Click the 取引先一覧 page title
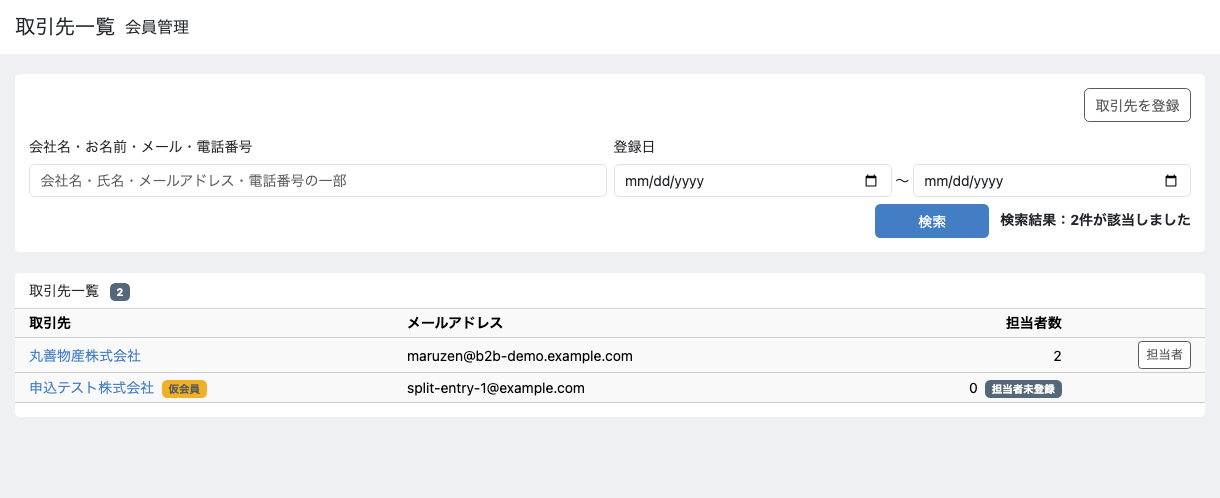This screenshot has width=1220, height=498. click(x=66, y=26)
